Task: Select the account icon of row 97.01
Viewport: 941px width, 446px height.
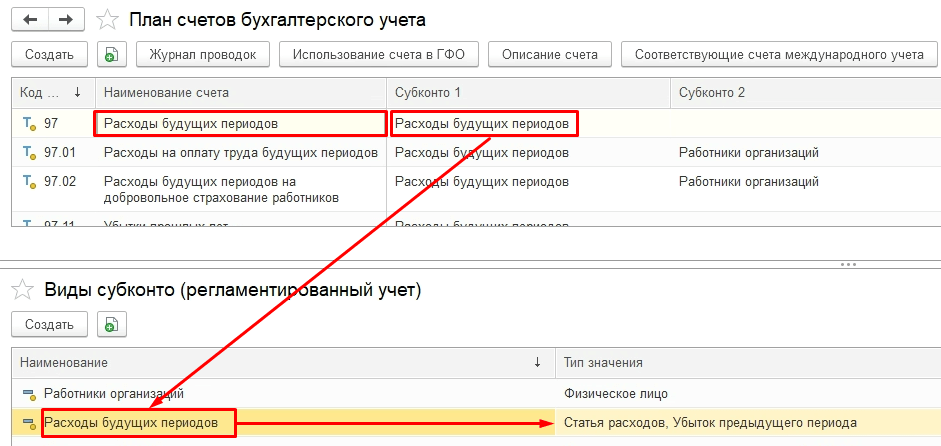Action: pos(29,153)
